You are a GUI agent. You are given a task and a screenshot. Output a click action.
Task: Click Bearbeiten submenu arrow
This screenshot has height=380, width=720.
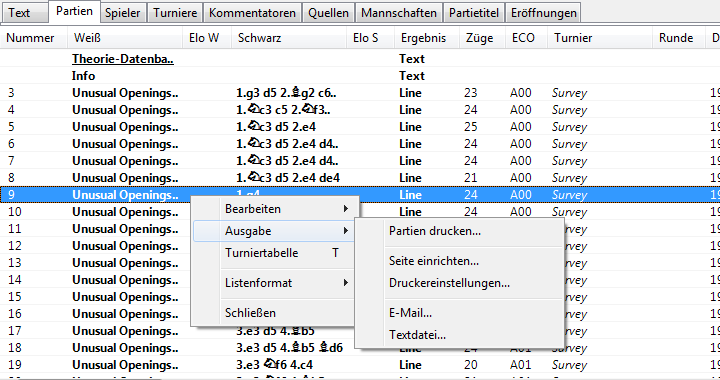(x=346, y=209)
